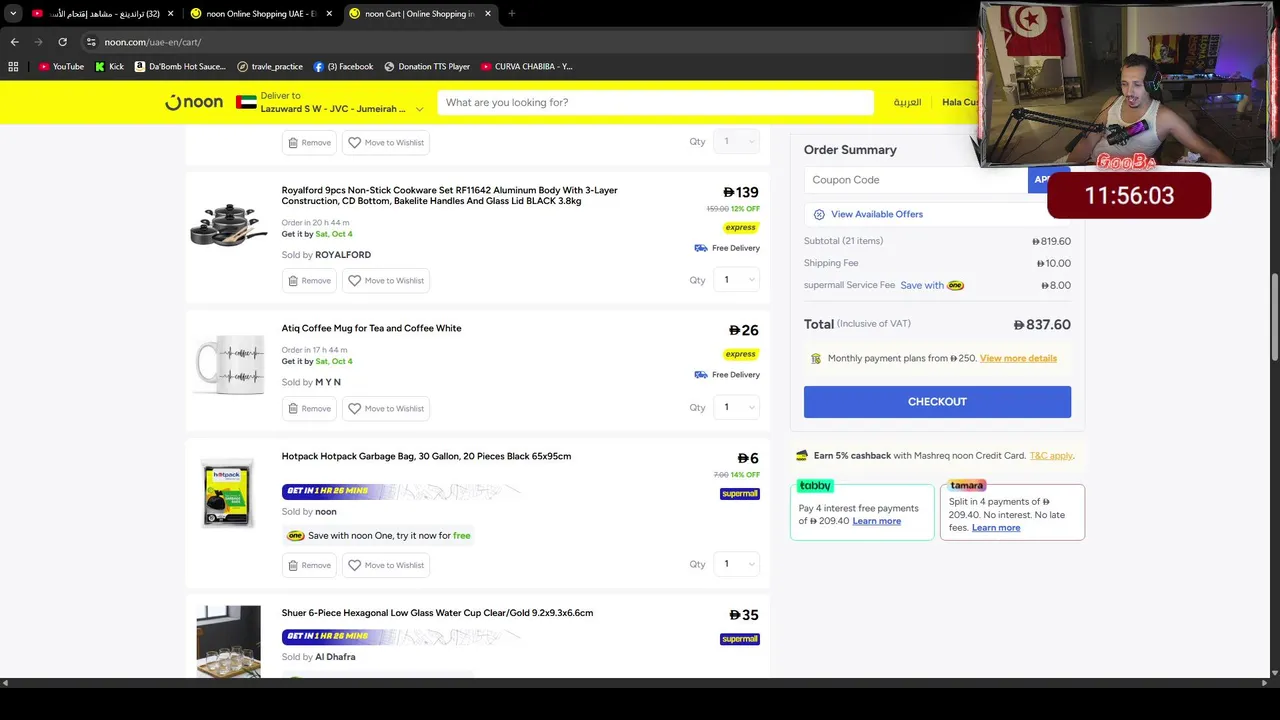Click View more details link
This screenshot has width=1280, height=720.
click(x=1018, y=358)
